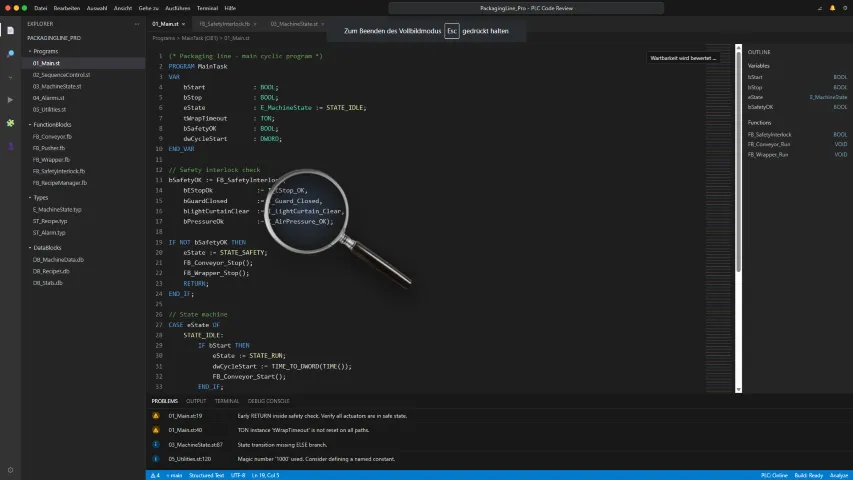Open the Run and Debug play icon
The width and height of the screenshot is (853, 480).
10,100
